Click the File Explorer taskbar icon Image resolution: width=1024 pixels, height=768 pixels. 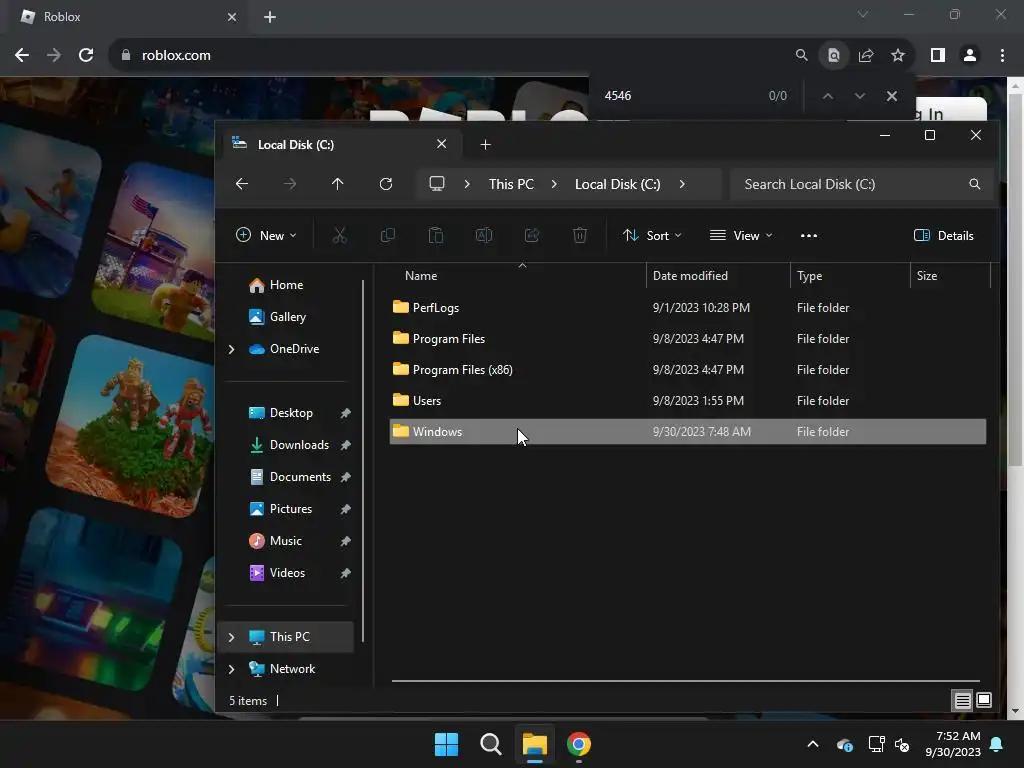[x=535, y=744]
